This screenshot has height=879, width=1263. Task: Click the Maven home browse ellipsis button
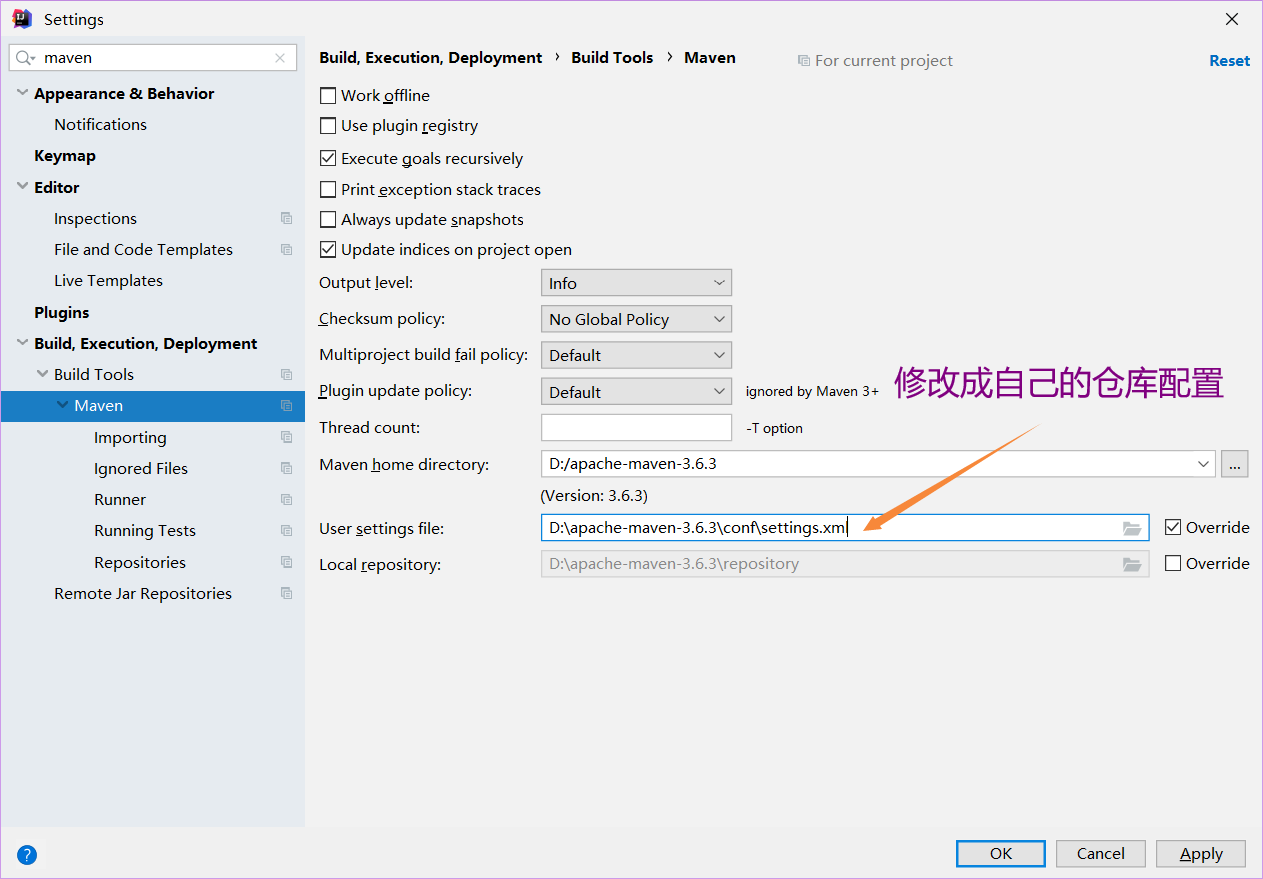[1234, 464]
